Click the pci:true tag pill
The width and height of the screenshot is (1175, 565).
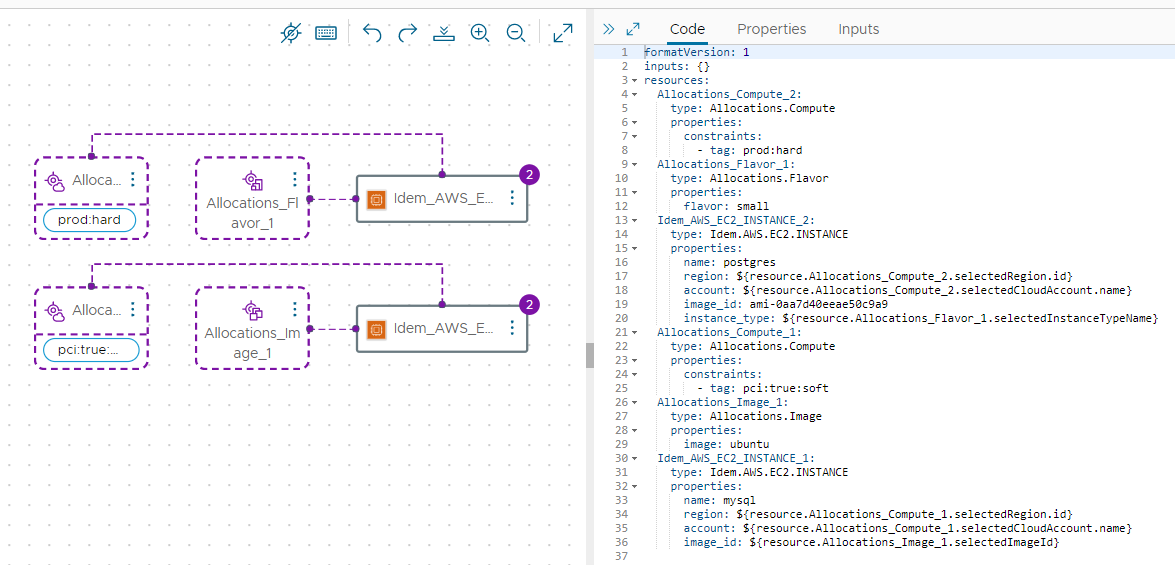tap(90, 350)
